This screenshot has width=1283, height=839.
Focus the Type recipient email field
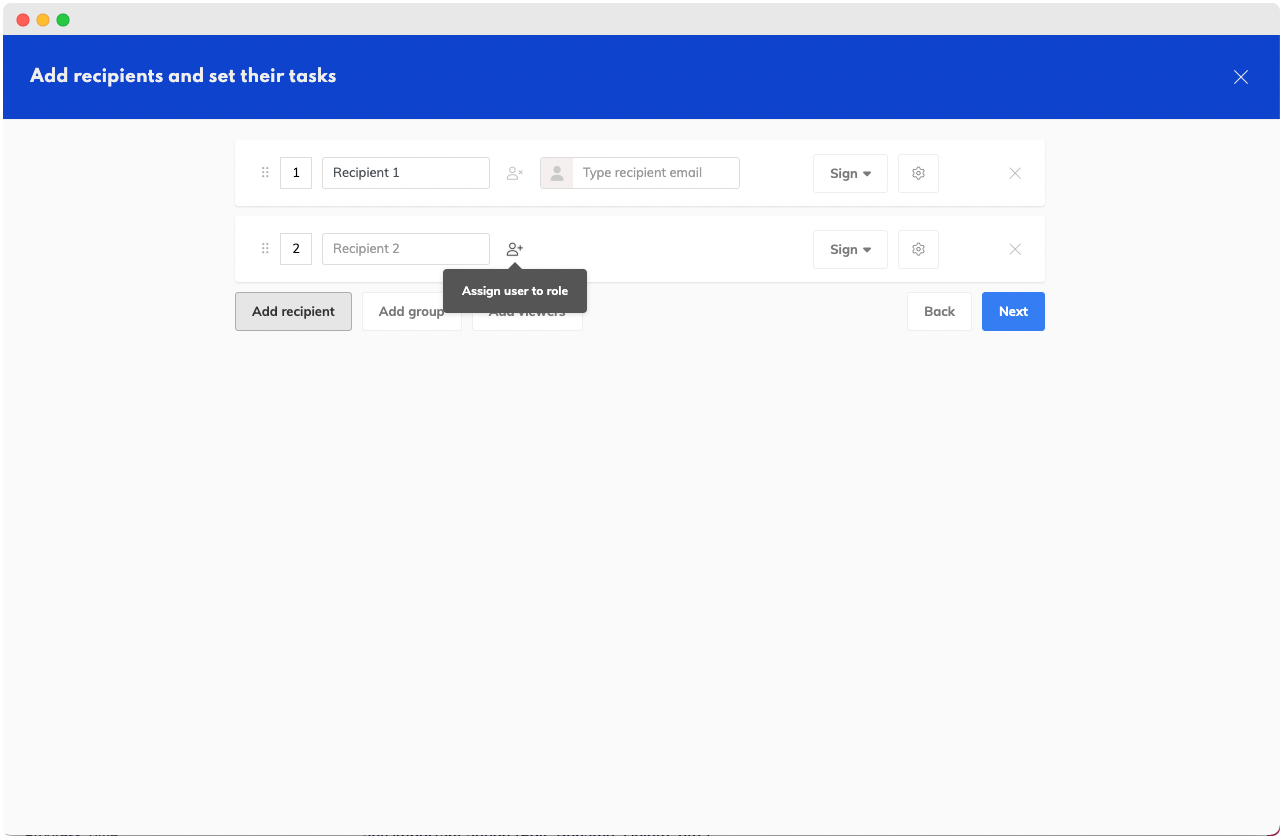tap(655, 173)
